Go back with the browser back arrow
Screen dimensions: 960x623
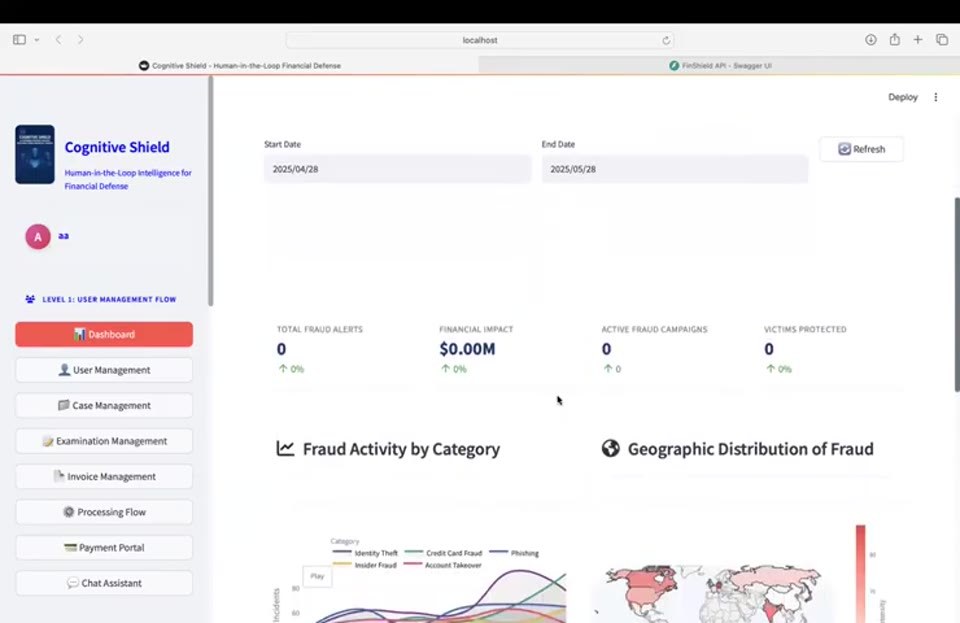[x=59, y=40]
